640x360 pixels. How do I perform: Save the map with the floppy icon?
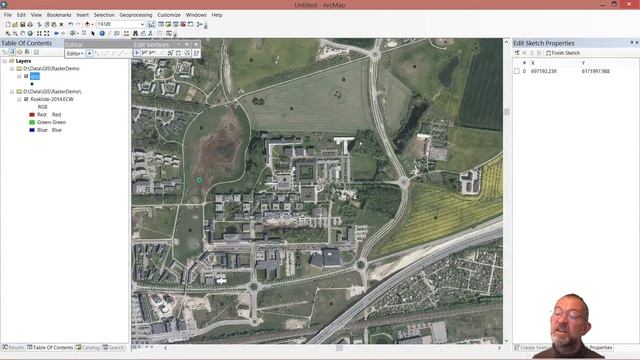[x=22, y=24]
